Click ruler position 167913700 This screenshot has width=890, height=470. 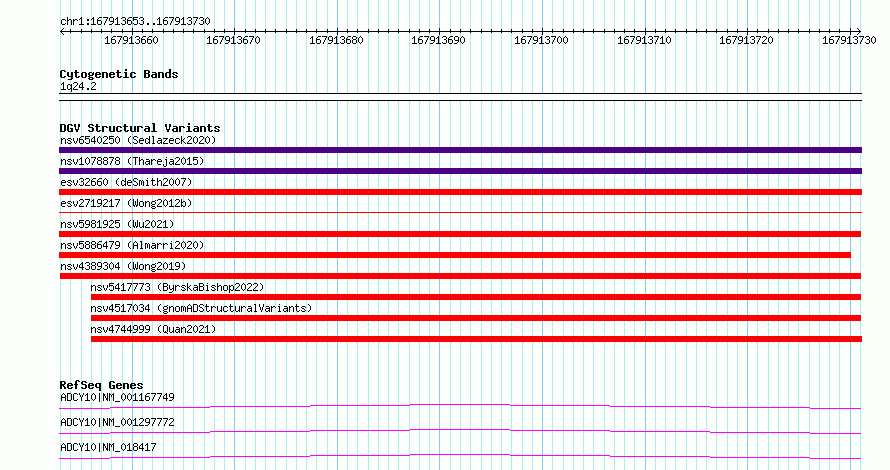[541, 40]
